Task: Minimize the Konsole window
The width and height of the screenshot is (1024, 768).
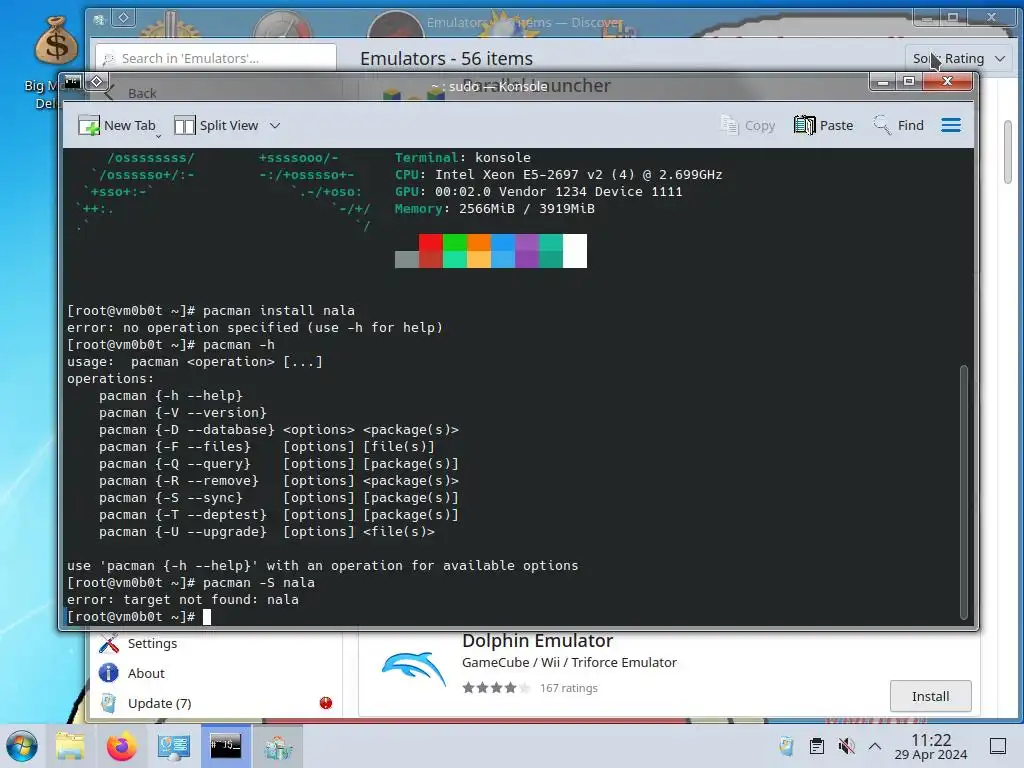Action: click(x=883, y=82)
